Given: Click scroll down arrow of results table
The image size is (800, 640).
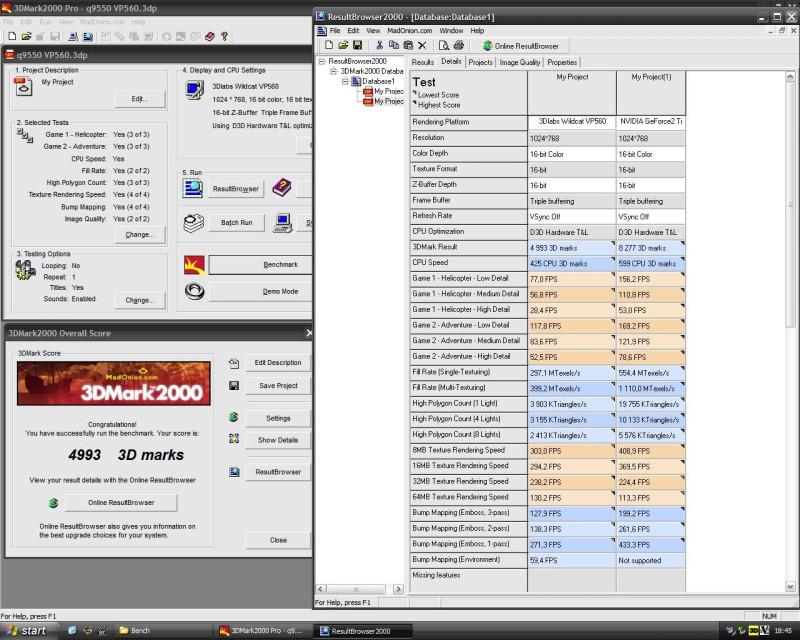Looking at the screenshot, I should [790, 586].
